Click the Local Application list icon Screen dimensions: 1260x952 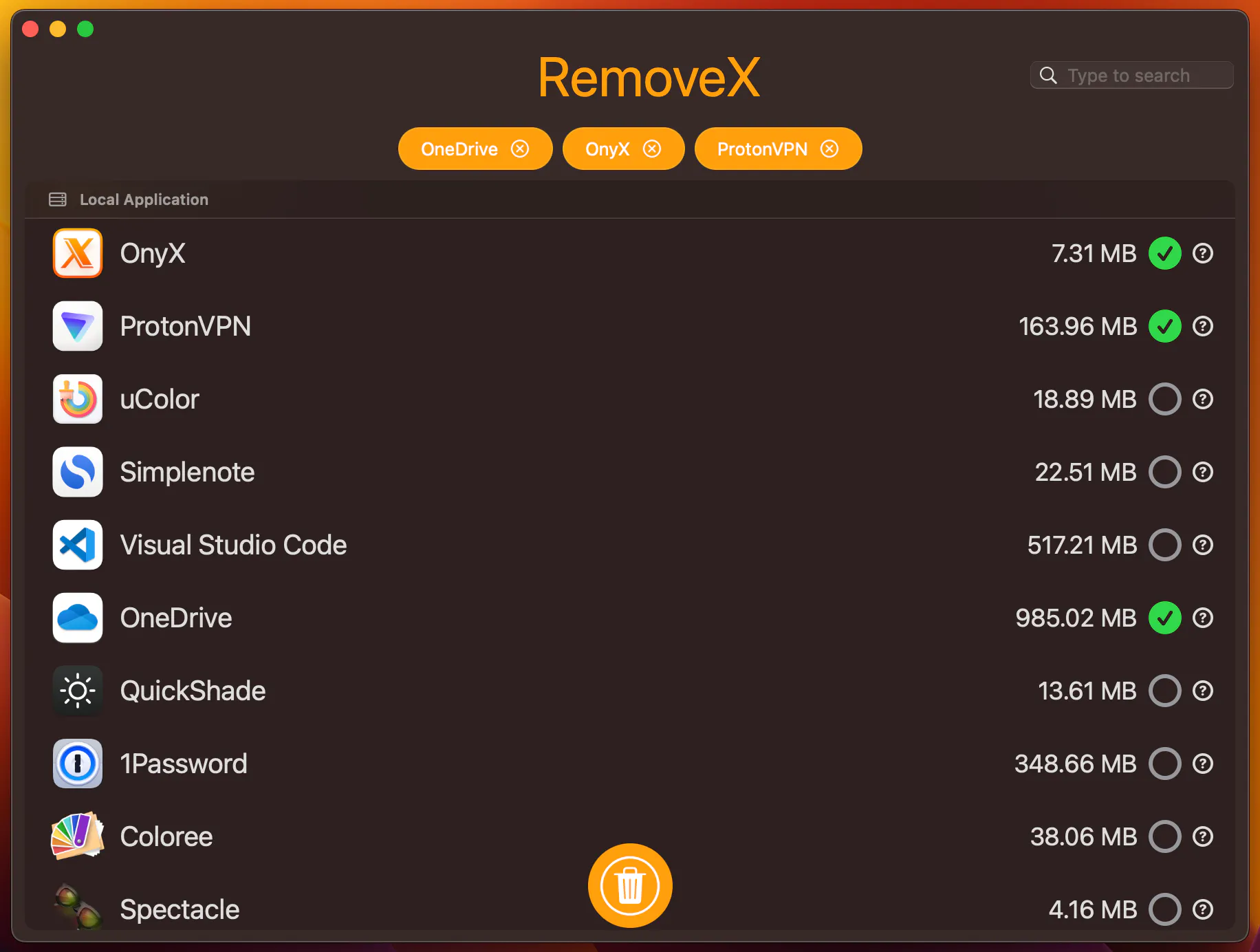pyautogui.click(x=58, y=199)
